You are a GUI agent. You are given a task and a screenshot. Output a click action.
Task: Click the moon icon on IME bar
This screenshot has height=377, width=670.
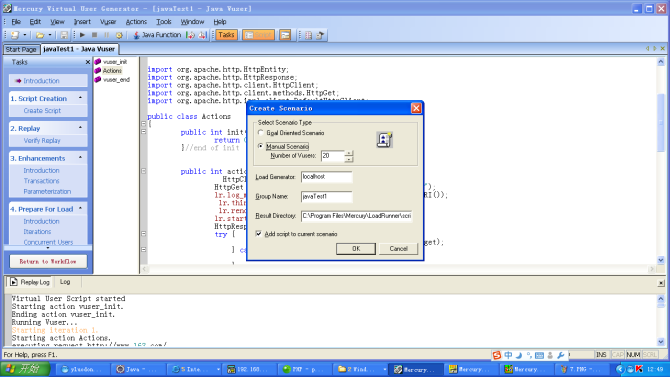[519, 355]
